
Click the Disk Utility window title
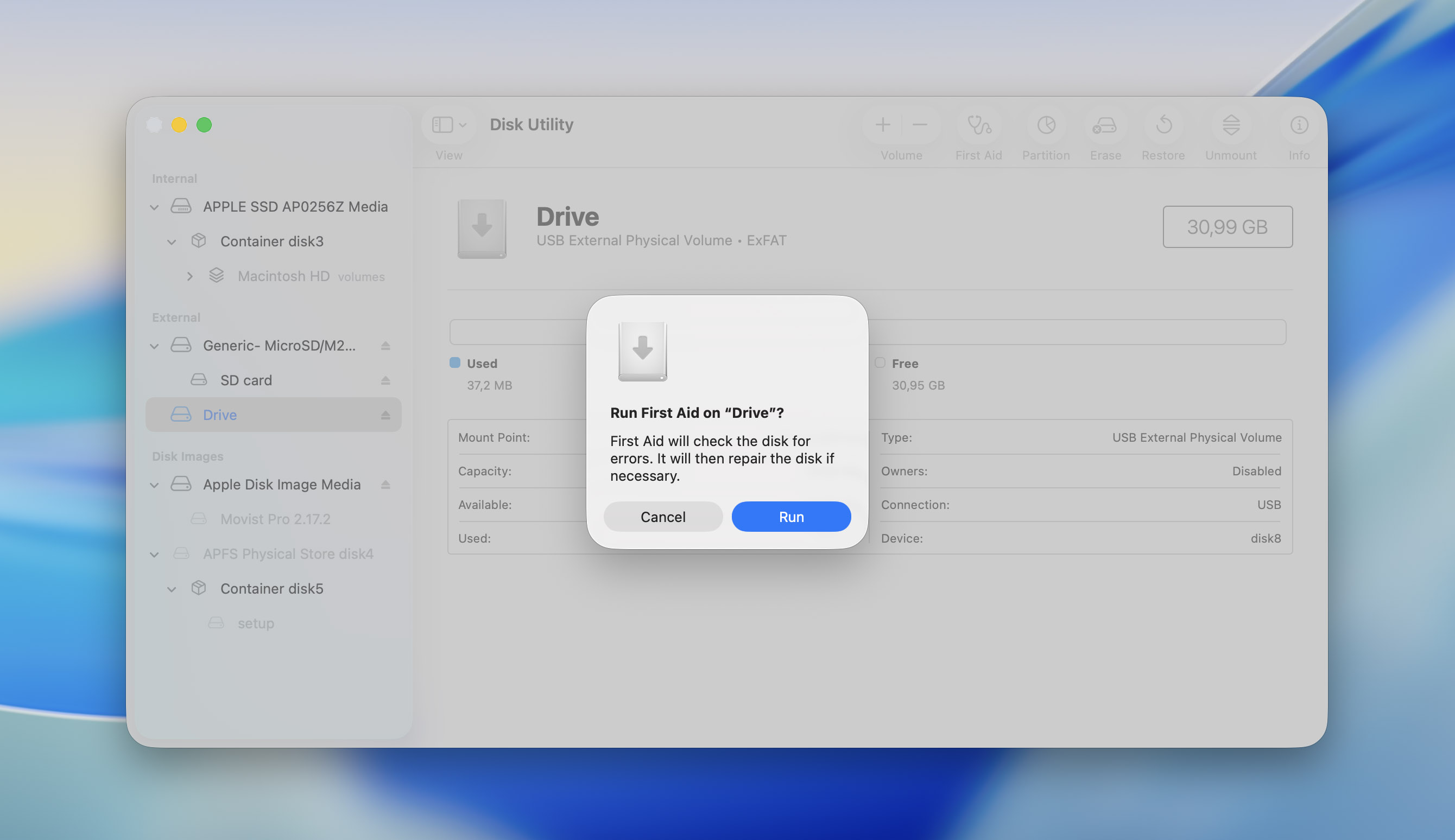[x=532, y=125]
